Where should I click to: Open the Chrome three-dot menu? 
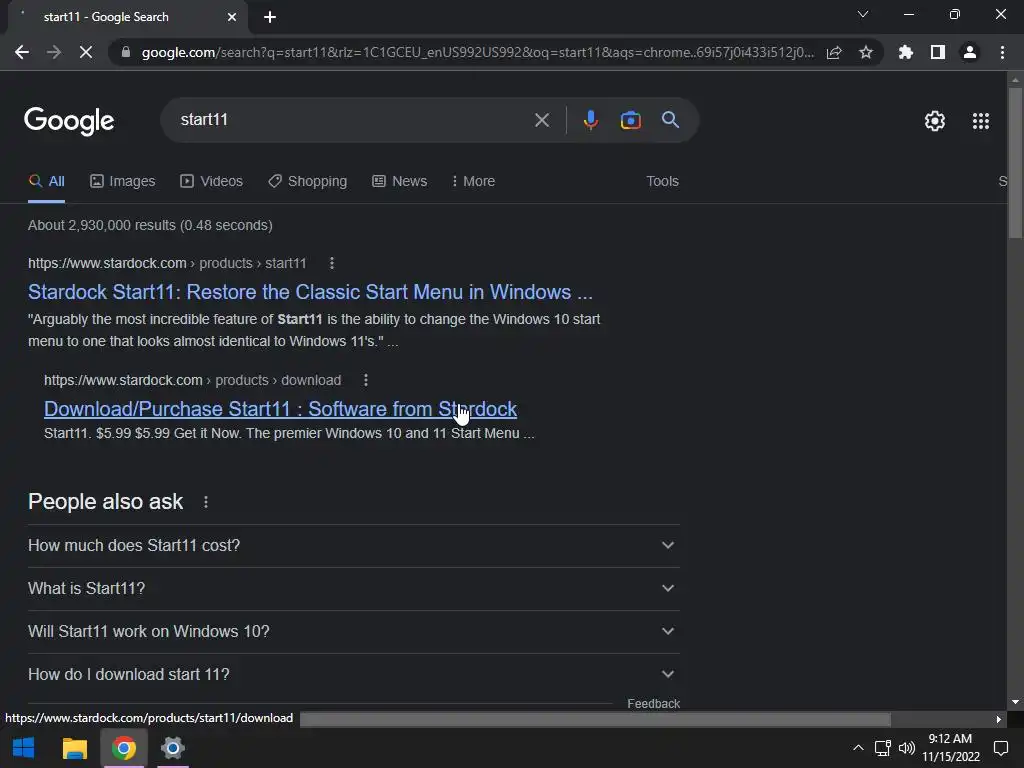(1002, 52)
